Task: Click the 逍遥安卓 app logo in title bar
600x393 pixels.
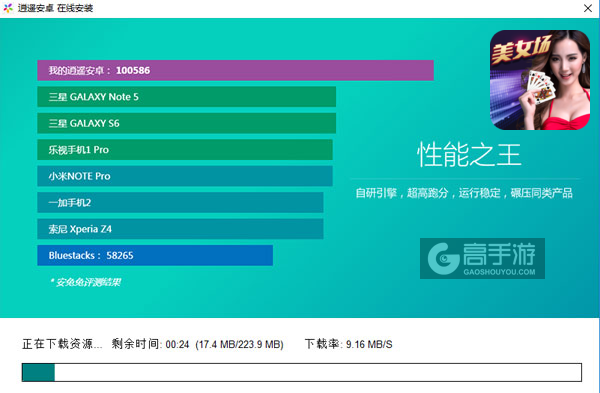Action: click(x=8, y=8)
